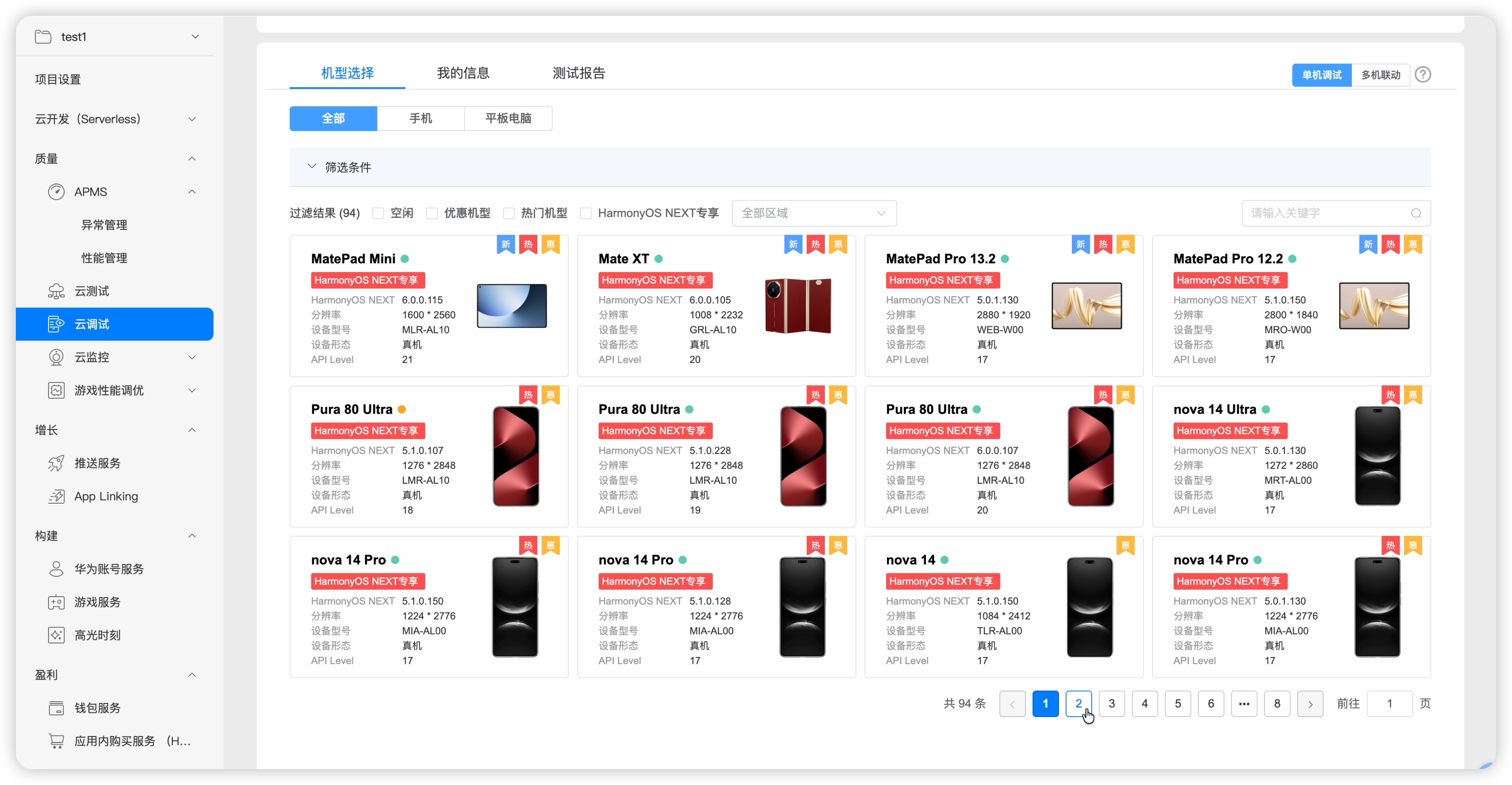Screen dimensions: 1512x785
Task: Select the 手机 device filter tab
Action: click(x=421, y=118)
